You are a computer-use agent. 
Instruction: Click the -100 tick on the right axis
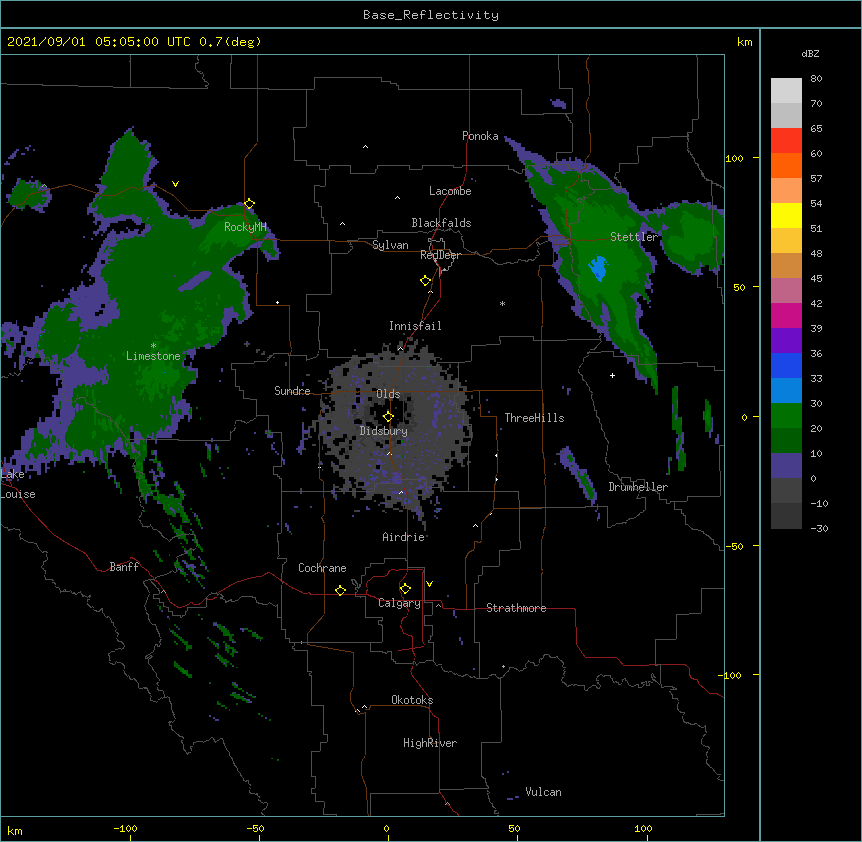[x=731, y=675]
